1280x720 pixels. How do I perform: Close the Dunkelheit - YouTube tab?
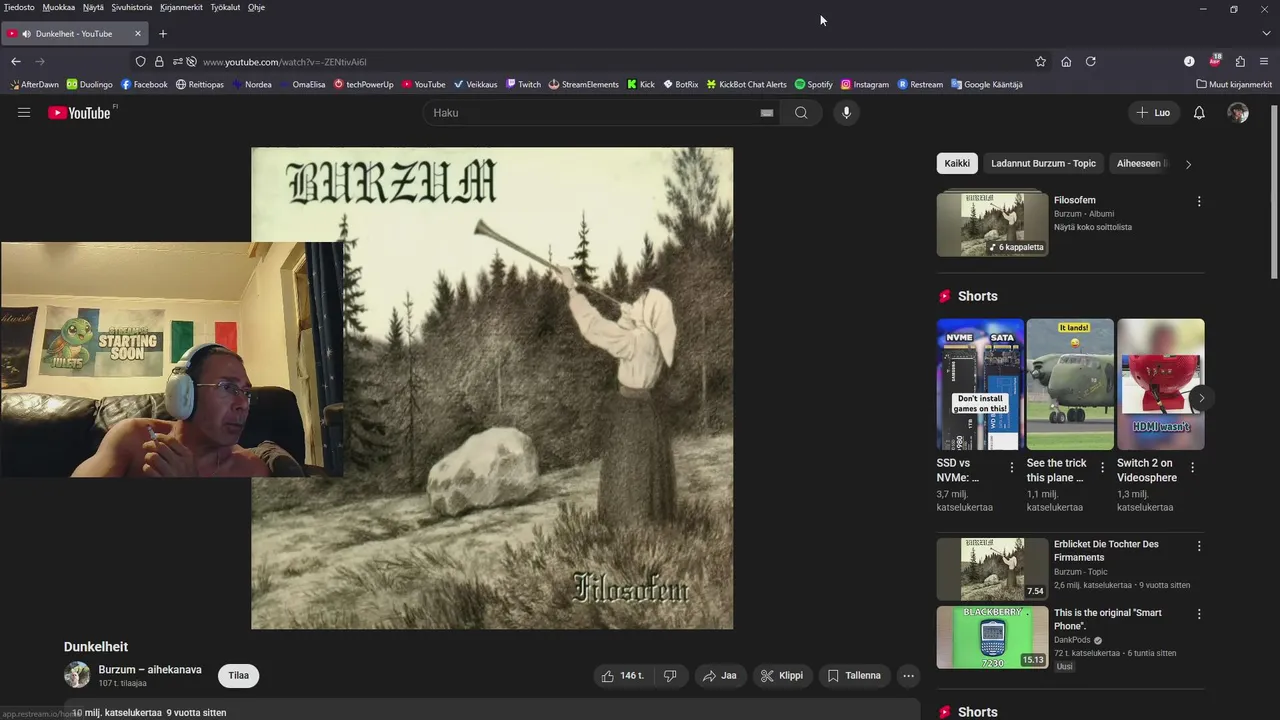138,33
